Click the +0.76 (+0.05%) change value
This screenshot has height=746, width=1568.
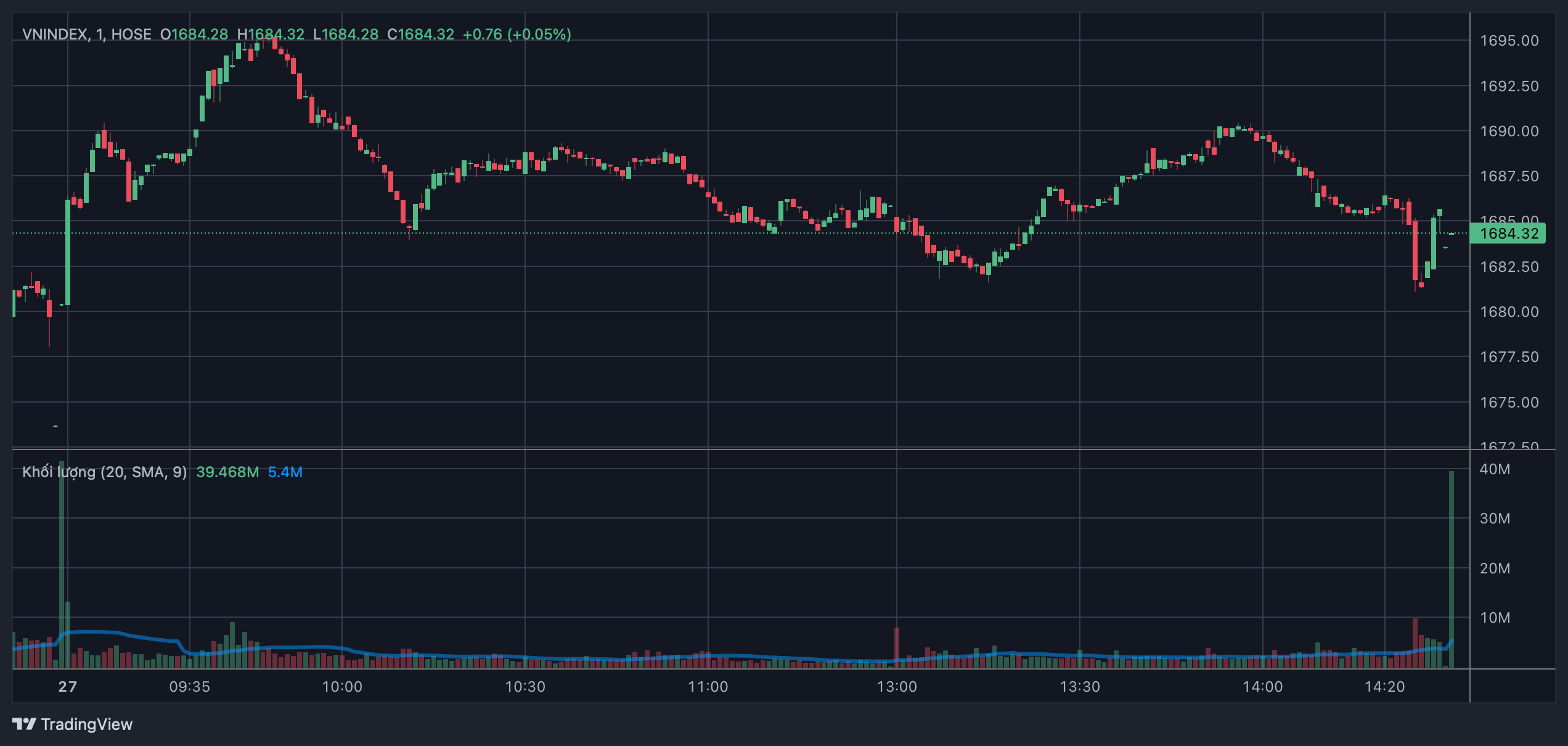pos(517,35)
